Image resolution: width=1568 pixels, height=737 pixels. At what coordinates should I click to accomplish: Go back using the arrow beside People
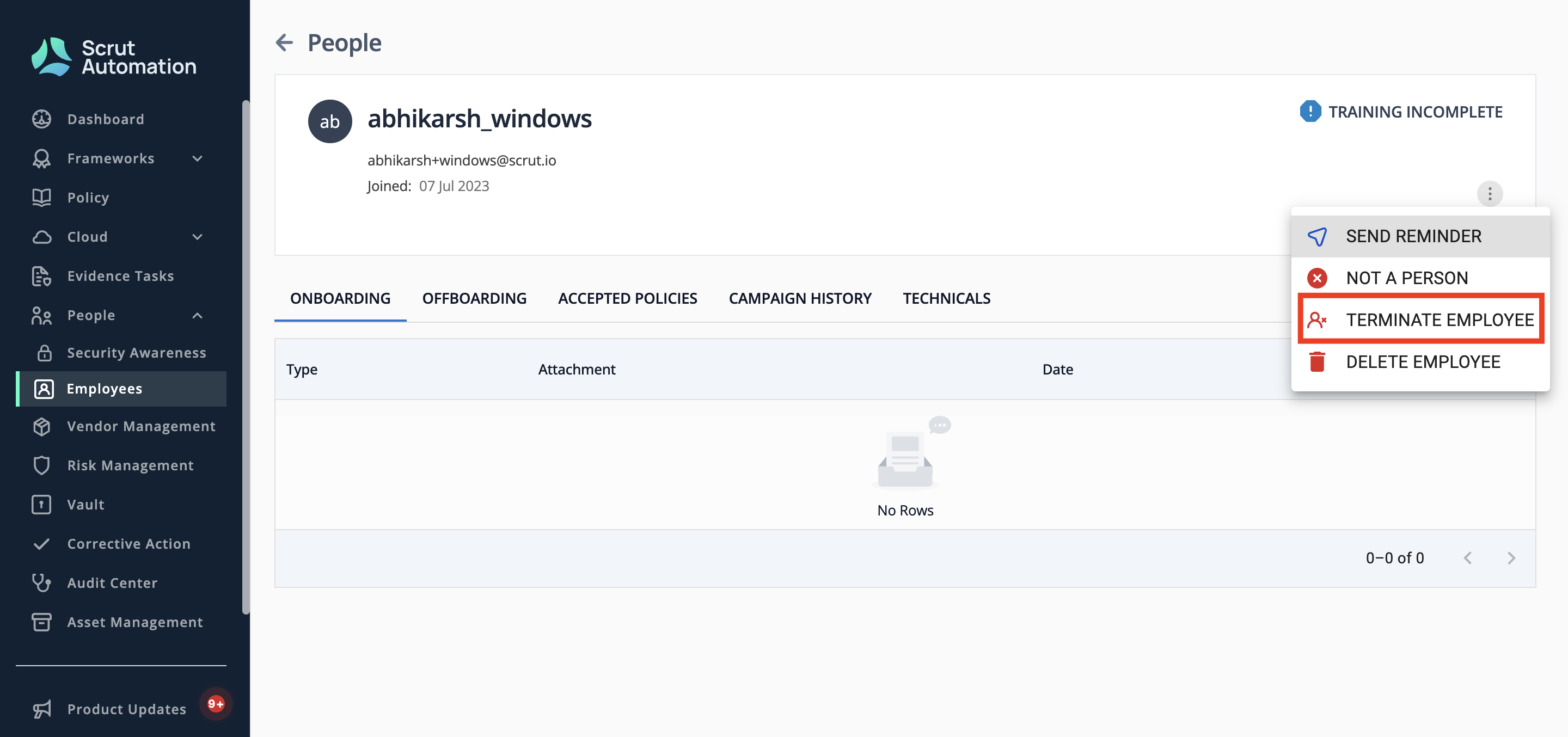coord(284,42)
